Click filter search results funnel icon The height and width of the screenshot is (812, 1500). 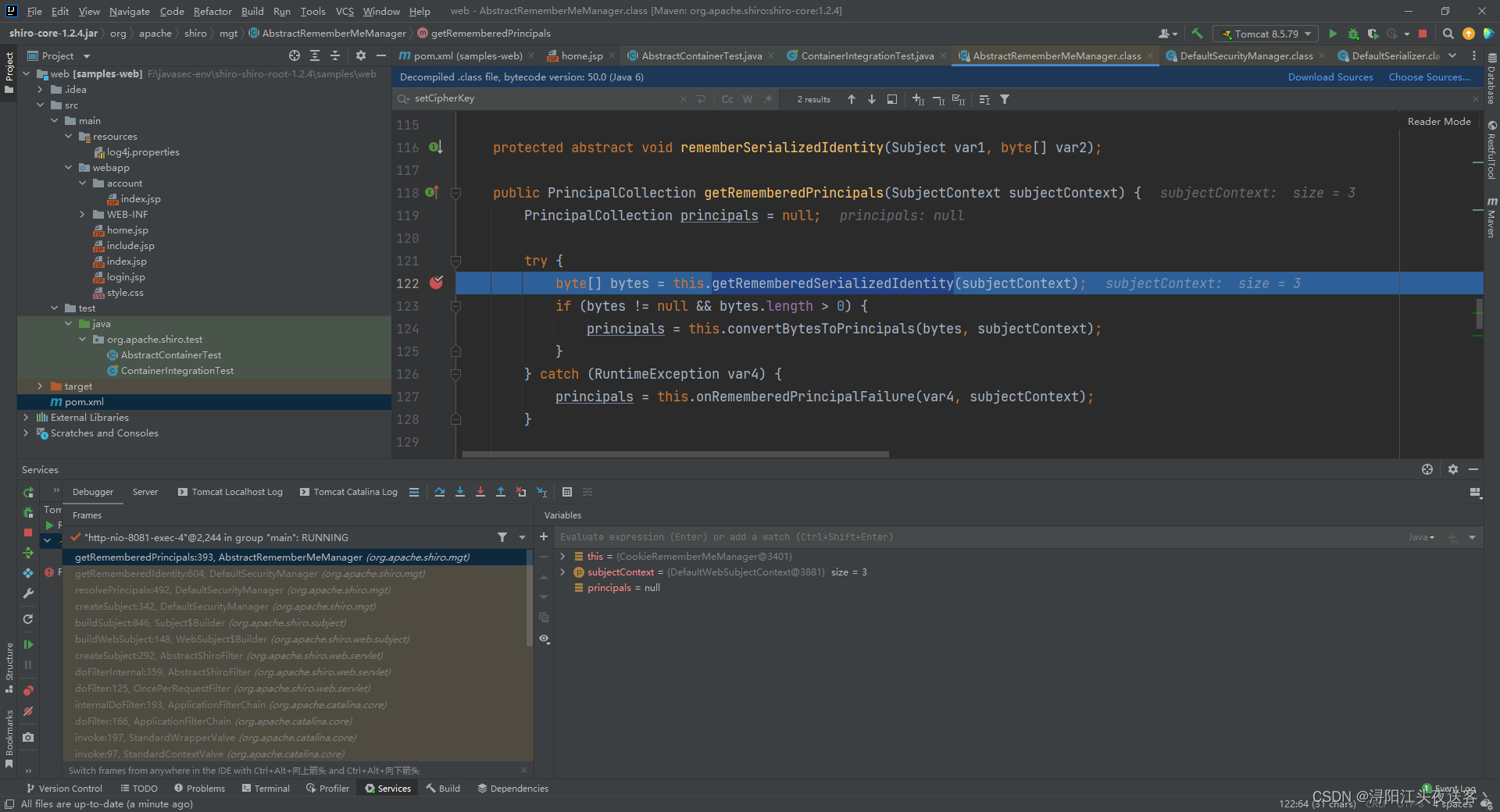[x=1005, y=99]
